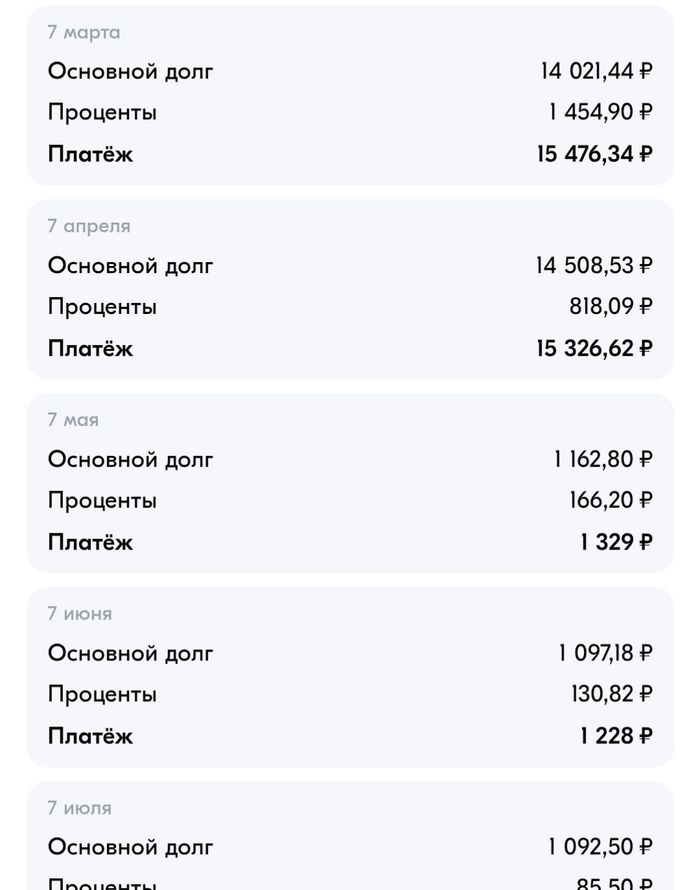Screen dimensions: 700x890
Task: Click Основной долг label in 7 мая card
Action: (x=130, y=460)
